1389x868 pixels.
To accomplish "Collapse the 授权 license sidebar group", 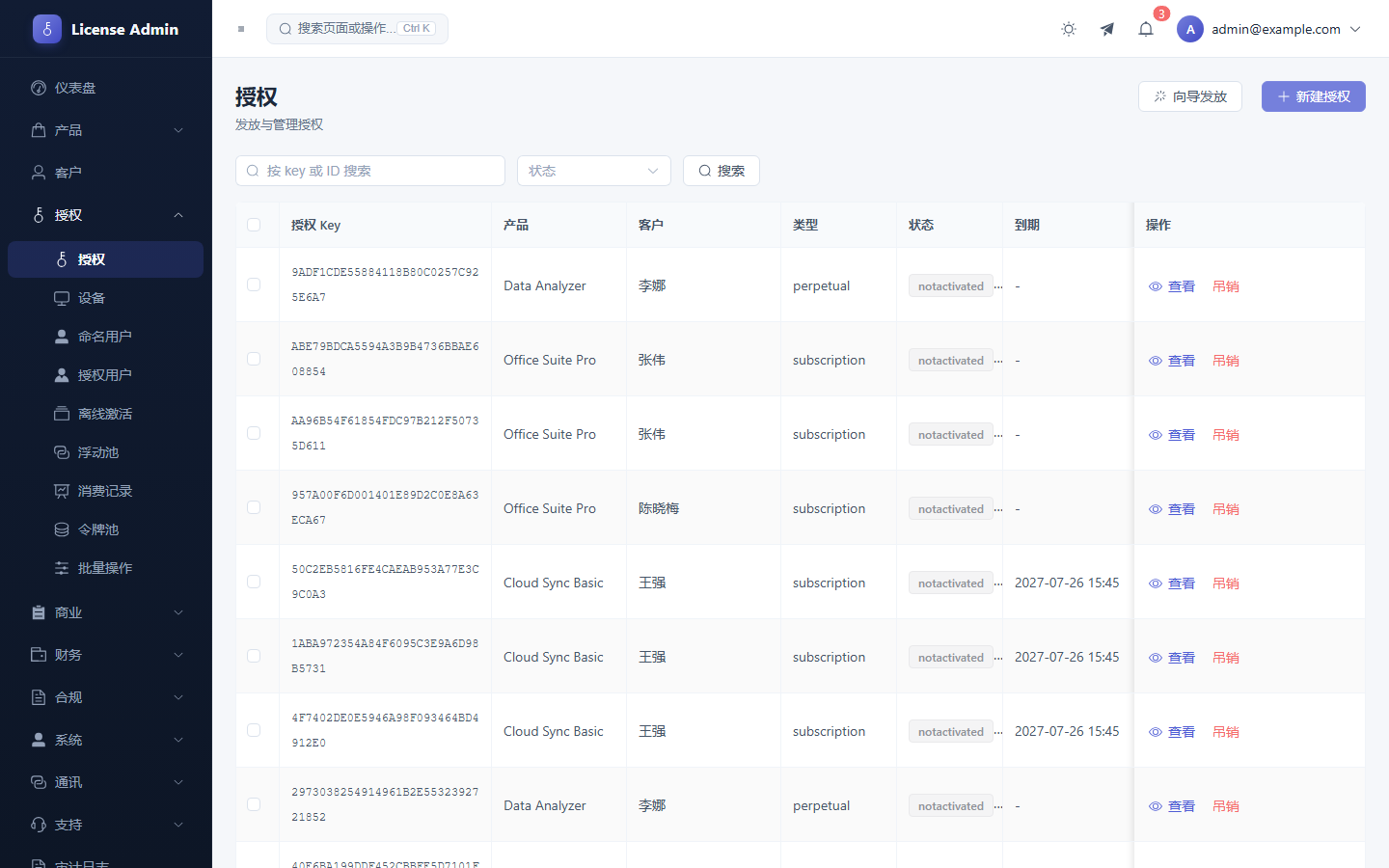I will 106,215.
